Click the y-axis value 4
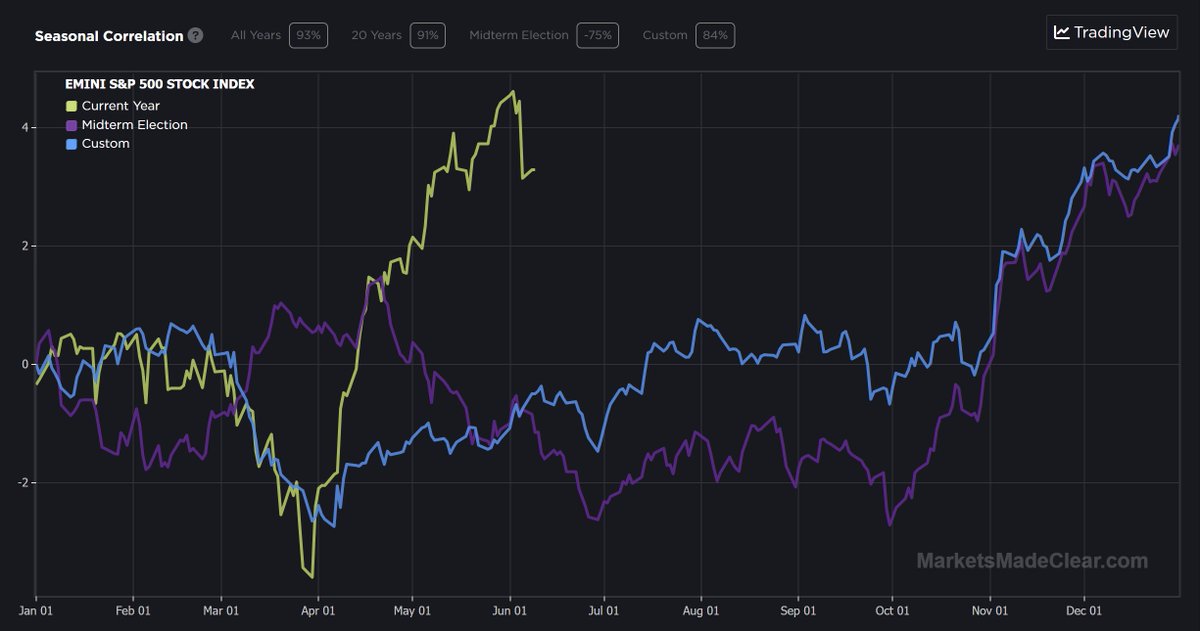 [24, 128]
